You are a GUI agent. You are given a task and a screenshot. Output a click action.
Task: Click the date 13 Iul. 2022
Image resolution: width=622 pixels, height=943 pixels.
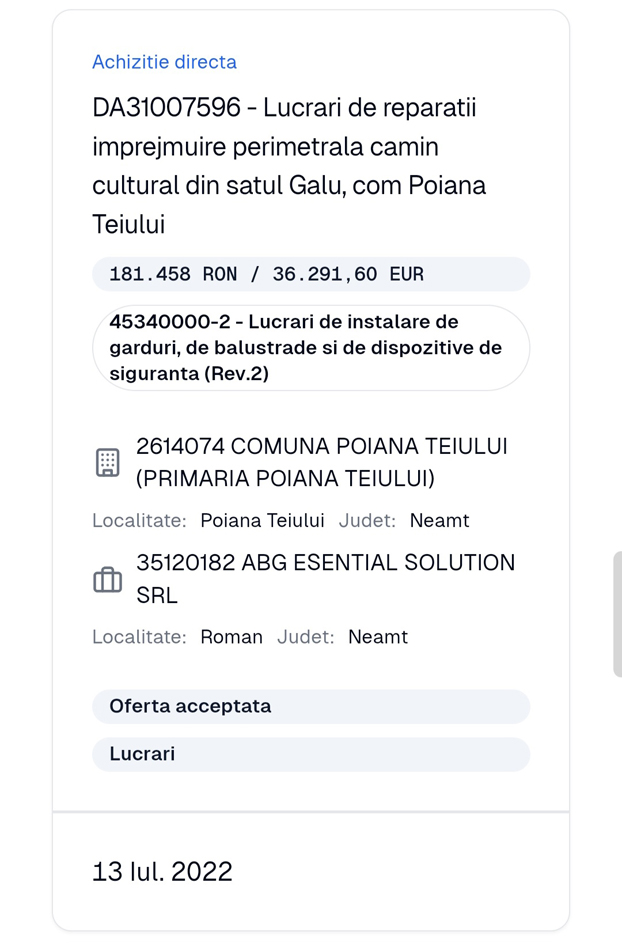click(162, 871)
